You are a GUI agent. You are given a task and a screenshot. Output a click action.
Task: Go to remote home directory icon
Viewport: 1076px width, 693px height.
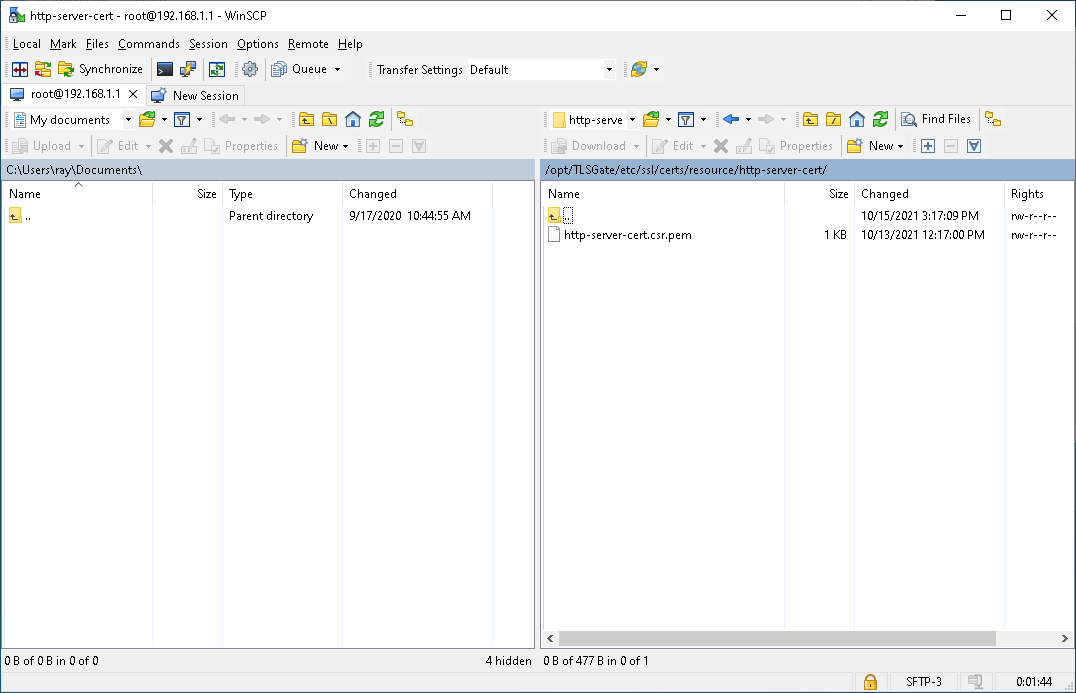pos(856,119)
